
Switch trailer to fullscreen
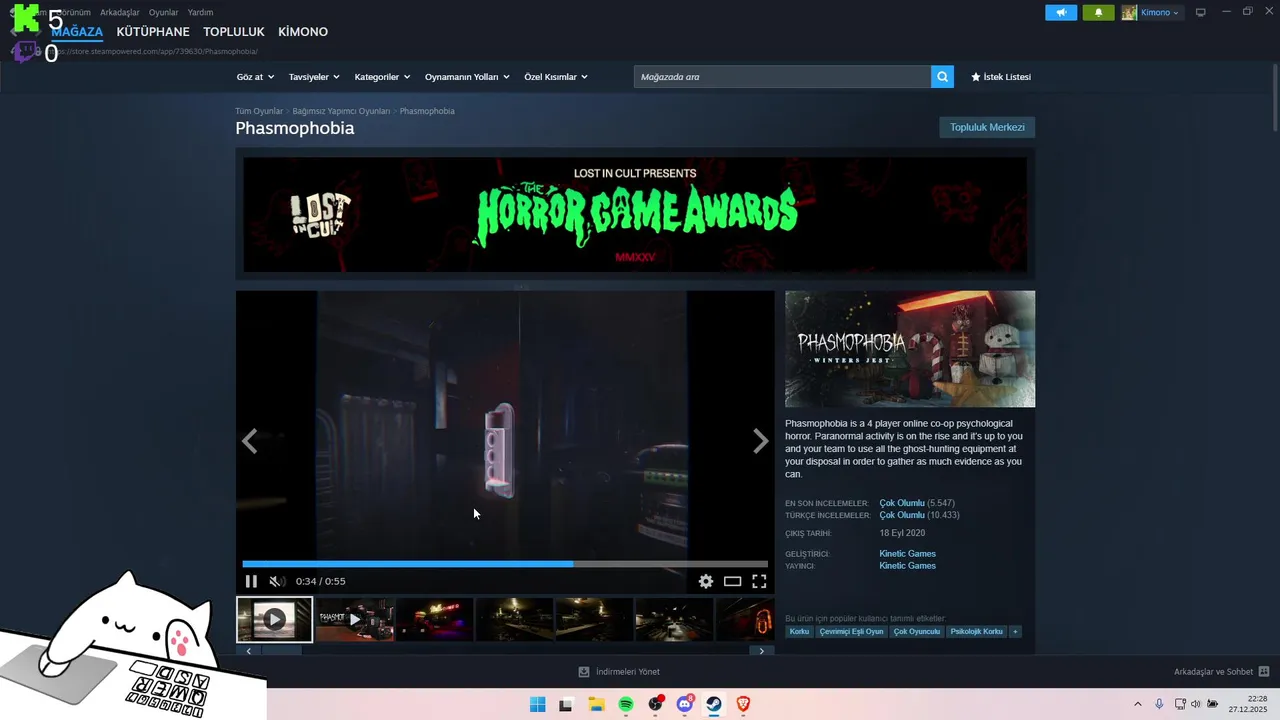pos(760,581)
